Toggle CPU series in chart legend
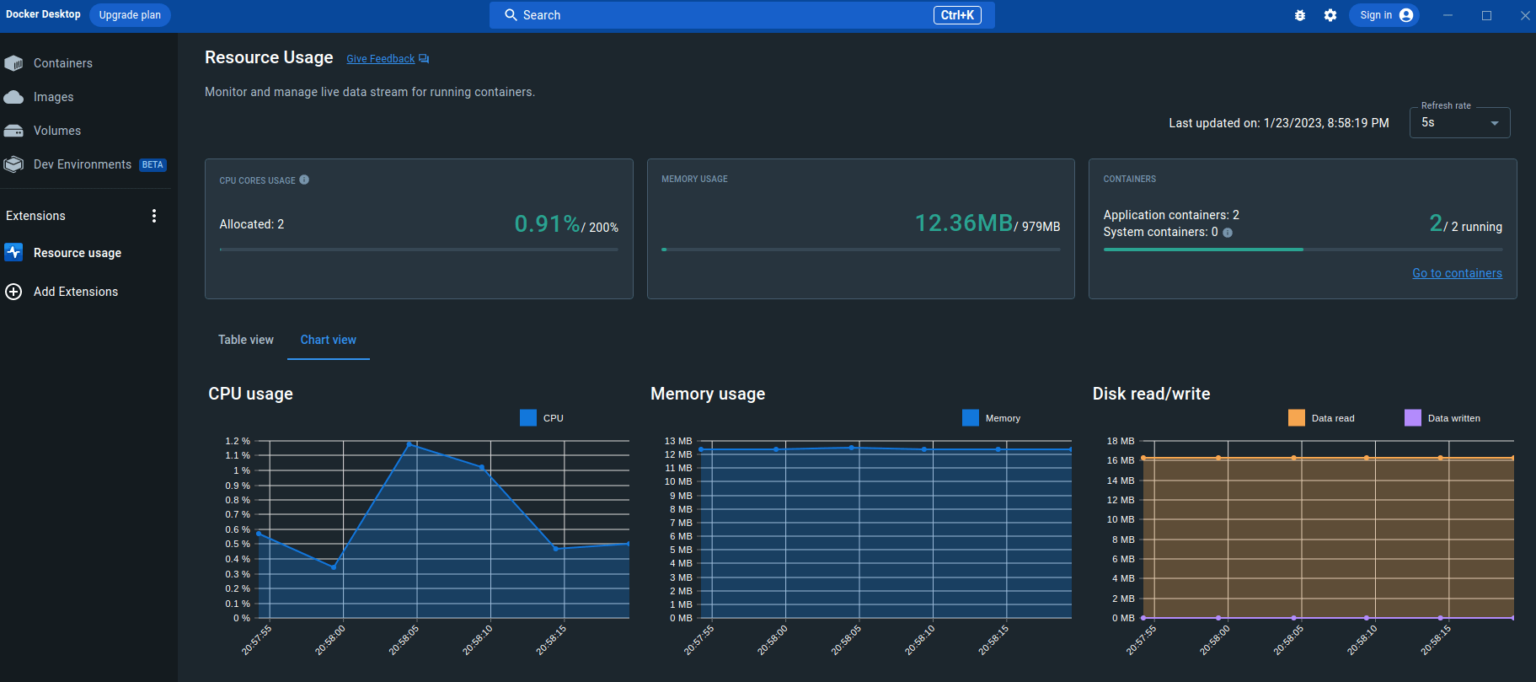The image size is (1536, 682). (528, 418)
